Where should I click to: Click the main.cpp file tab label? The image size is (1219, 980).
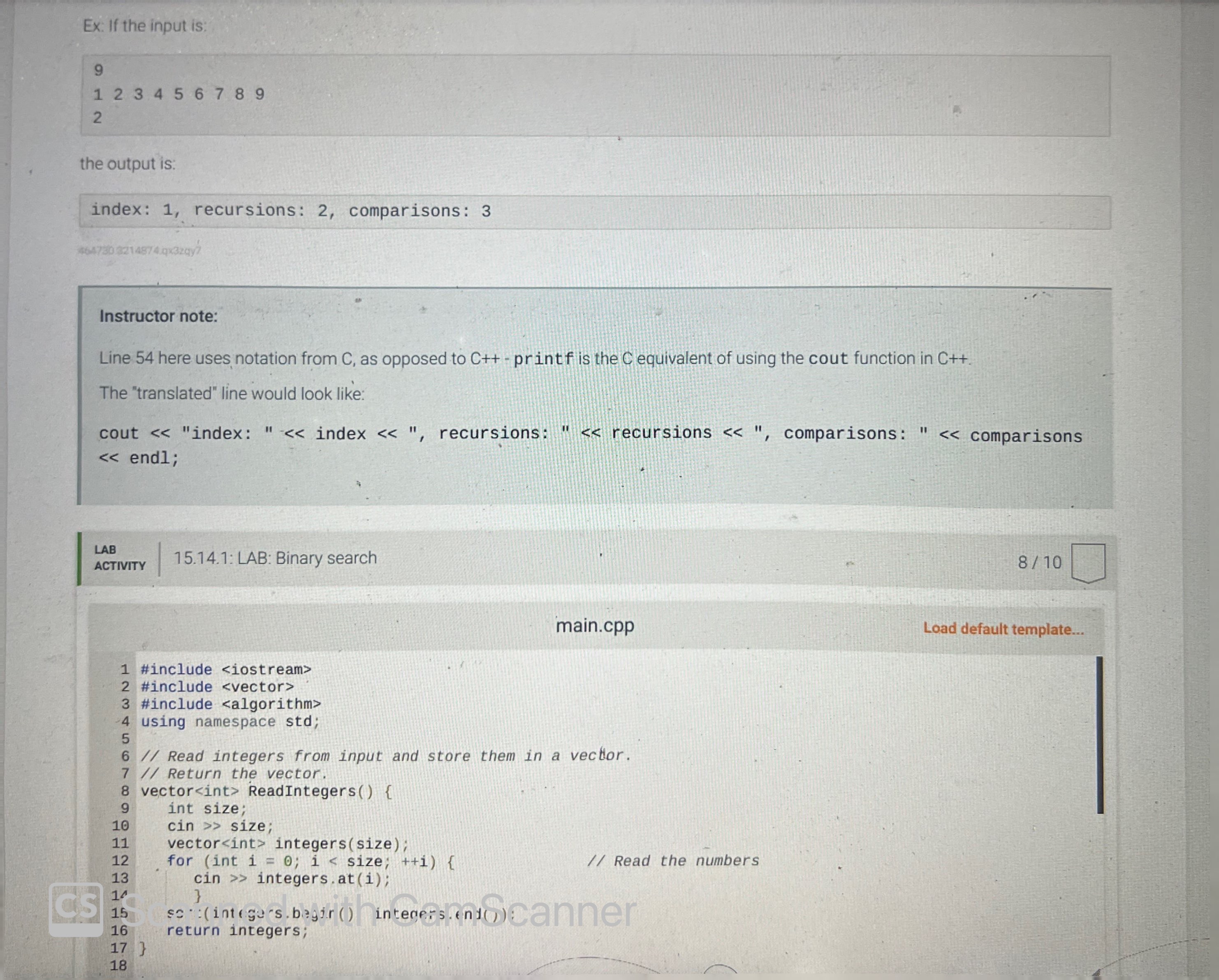coord(595,626)
